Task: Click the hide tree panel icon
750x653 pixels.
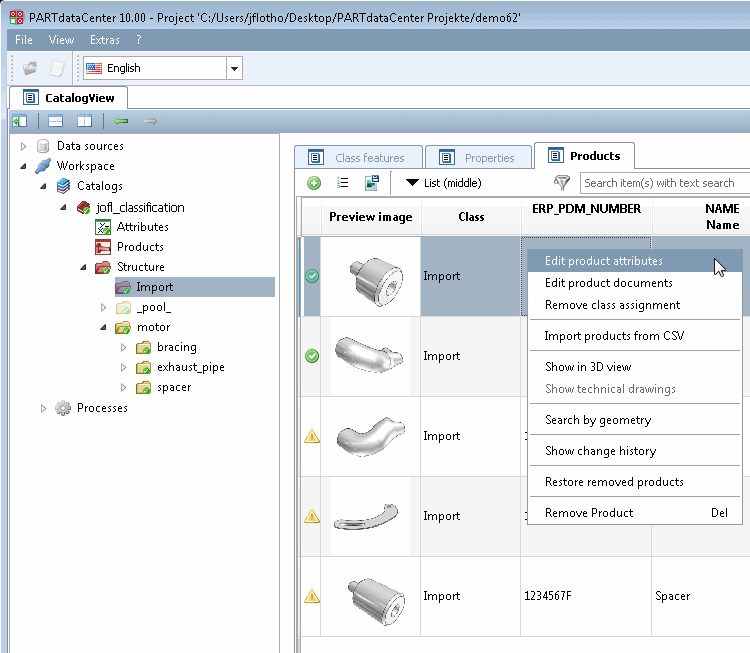Action: 20,121
